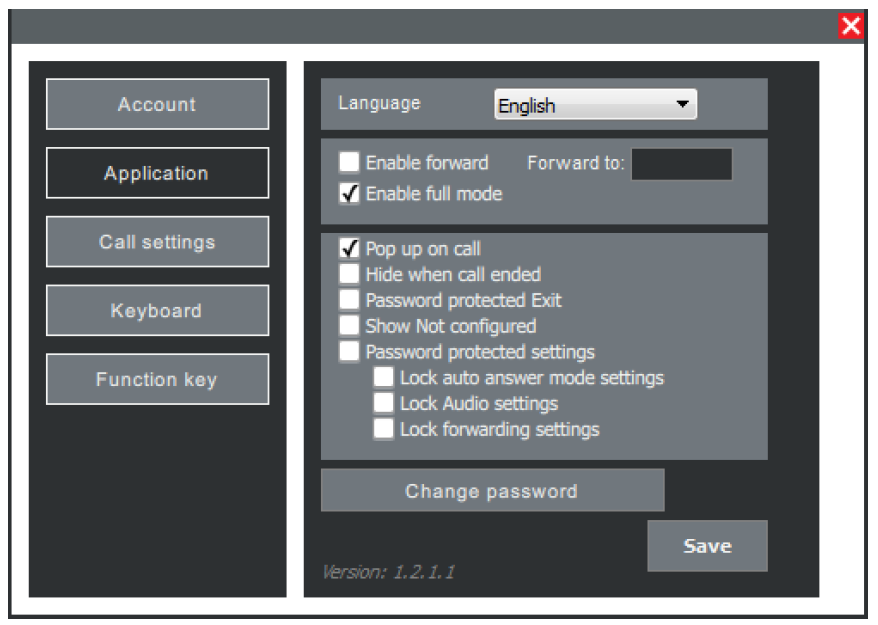
Task: Disable Pop up on call
Action: (349, 248)
